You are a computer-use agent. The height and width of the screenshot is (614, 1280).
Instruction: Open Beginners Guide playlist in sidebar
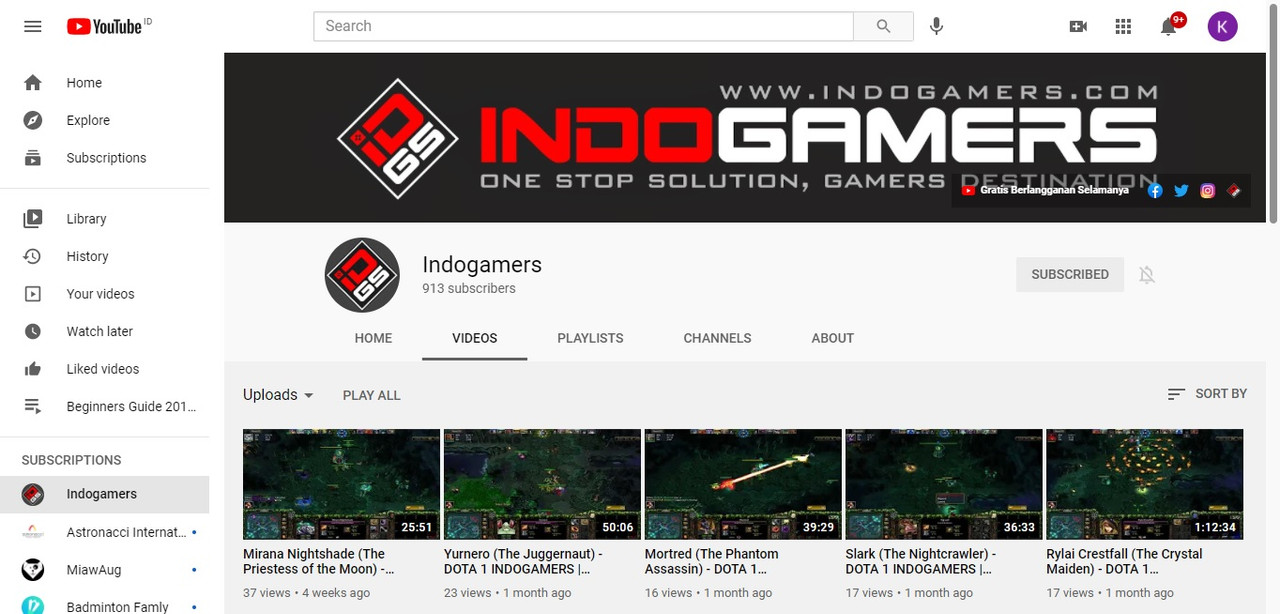pos(104,406)
